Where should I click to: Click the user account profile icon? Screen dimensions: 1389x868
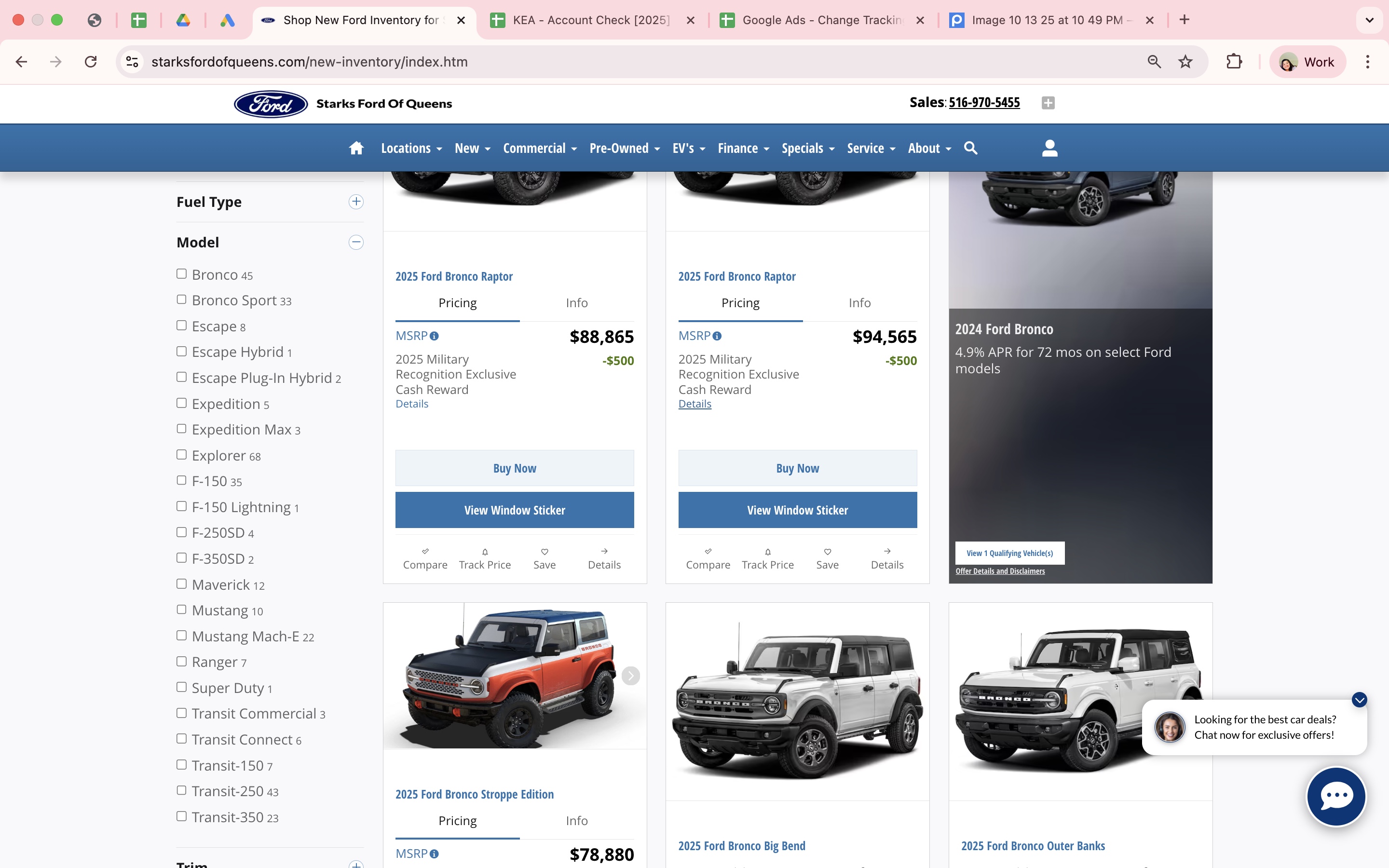1049,148
